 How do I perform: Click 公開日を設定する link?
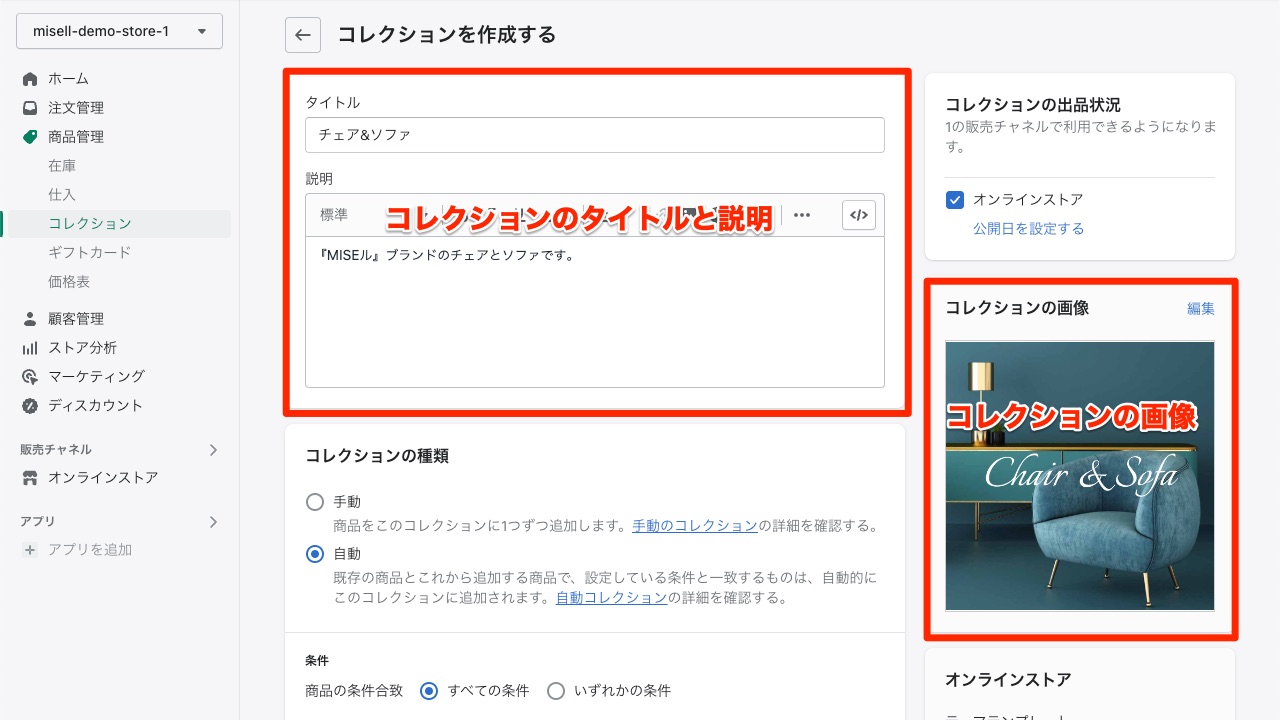(1028, 229)
